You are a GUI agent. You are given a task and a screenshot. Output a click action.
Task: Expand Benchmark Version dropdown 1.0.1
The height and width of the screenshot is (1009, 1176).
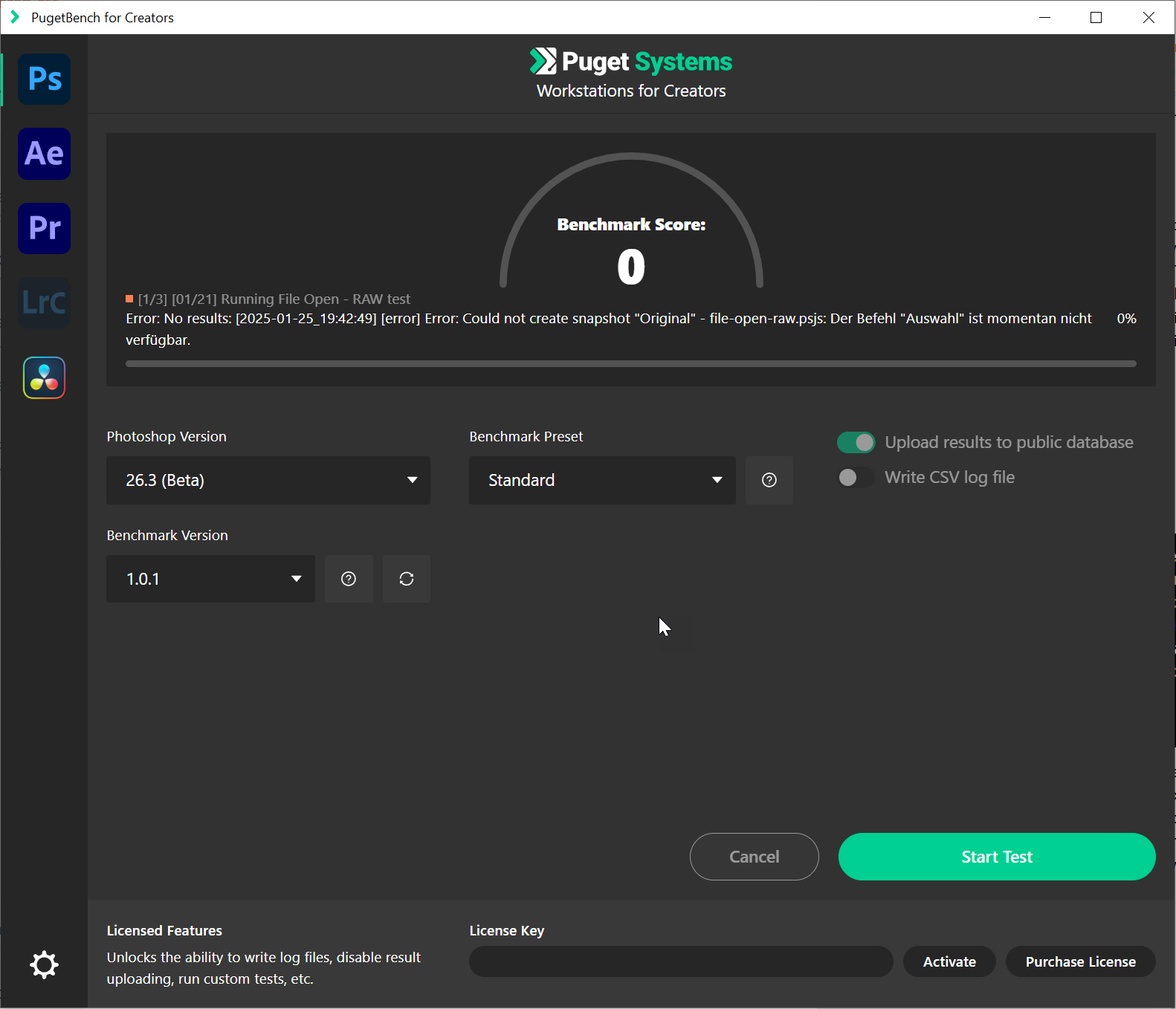pyautogui.click(x=210, y=579)
